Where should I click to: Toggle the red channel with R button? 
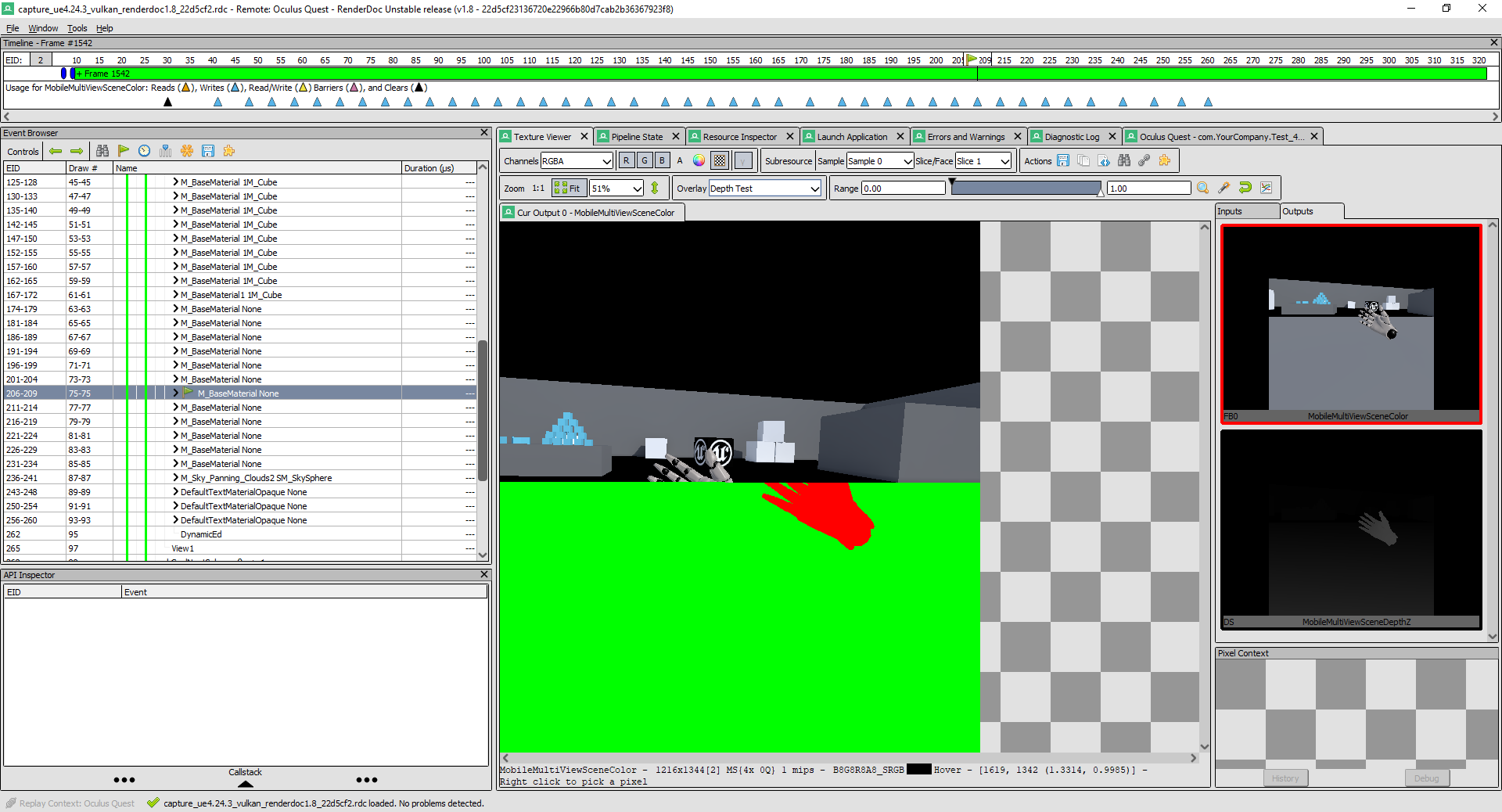(625, 160)
